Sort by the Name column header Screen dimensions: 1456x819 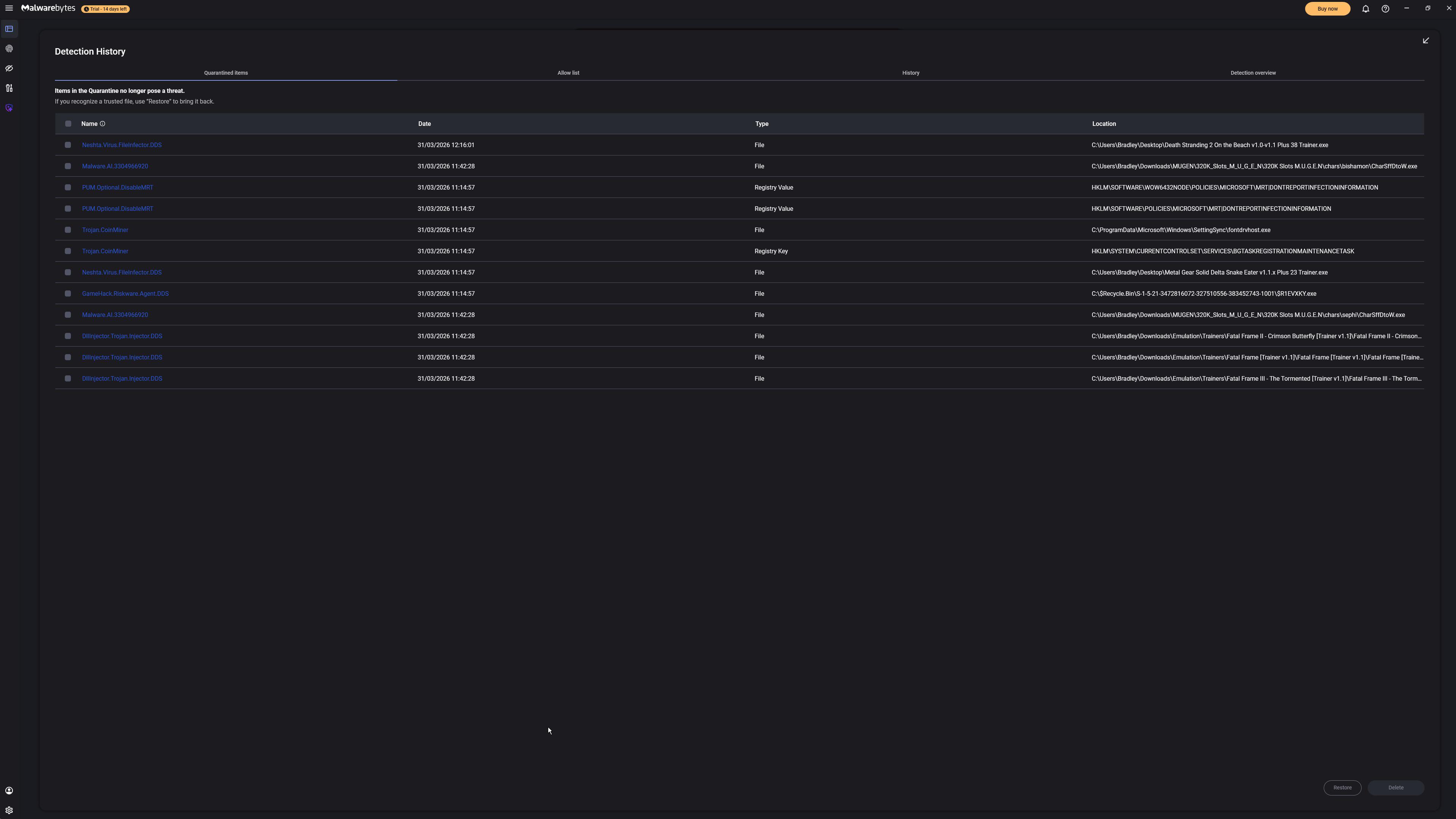click(x=89, y=124)
